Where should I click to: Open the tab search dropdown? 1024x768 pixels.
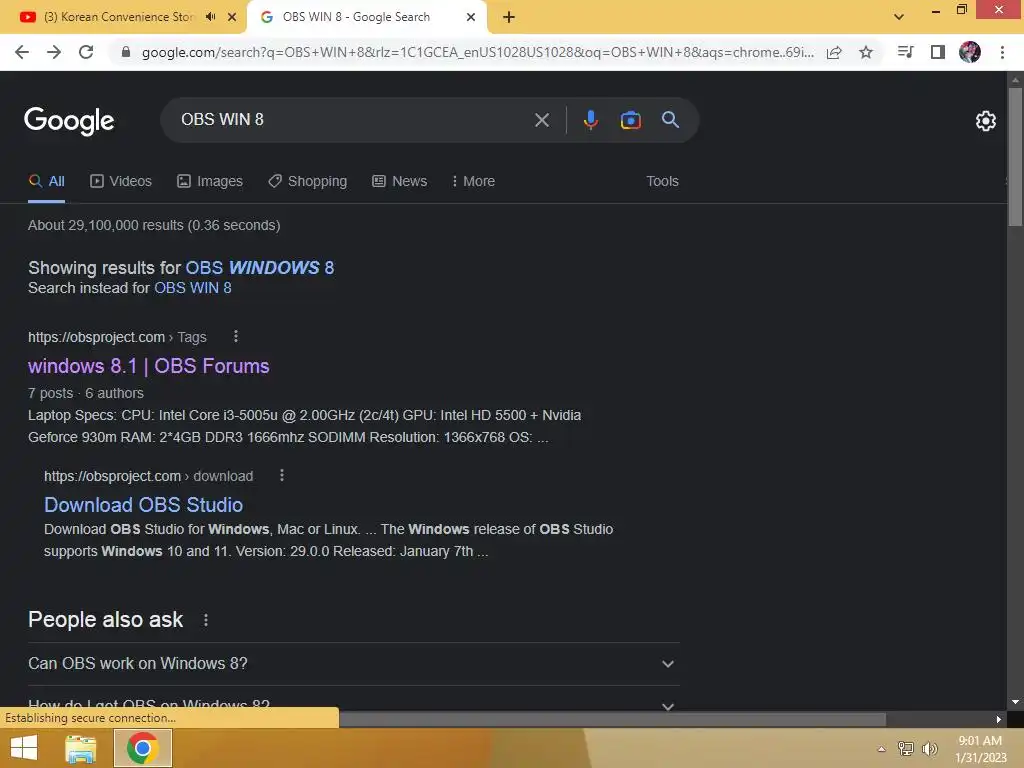(x=899, y=17)
